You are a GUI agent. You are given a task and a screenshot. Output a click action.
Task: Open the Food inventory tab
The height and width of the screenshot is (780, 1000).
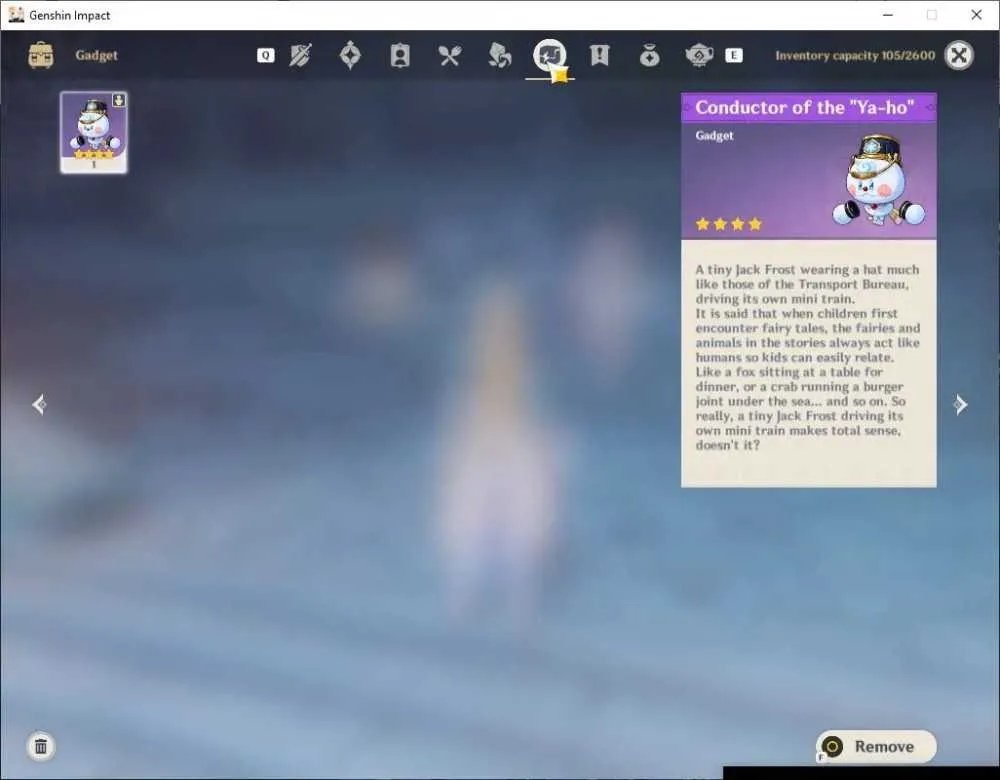(x=450, y=55)
